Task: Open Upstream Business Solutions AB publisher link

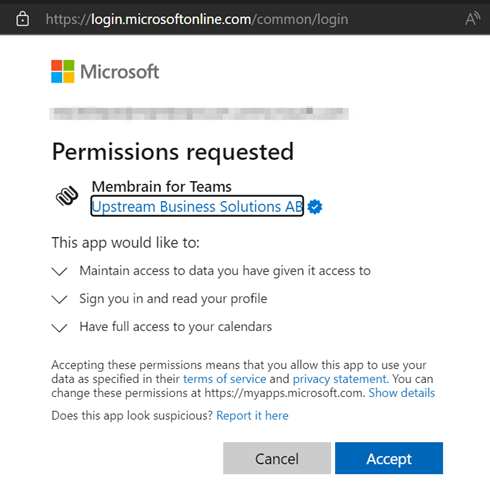Action: 197,206
